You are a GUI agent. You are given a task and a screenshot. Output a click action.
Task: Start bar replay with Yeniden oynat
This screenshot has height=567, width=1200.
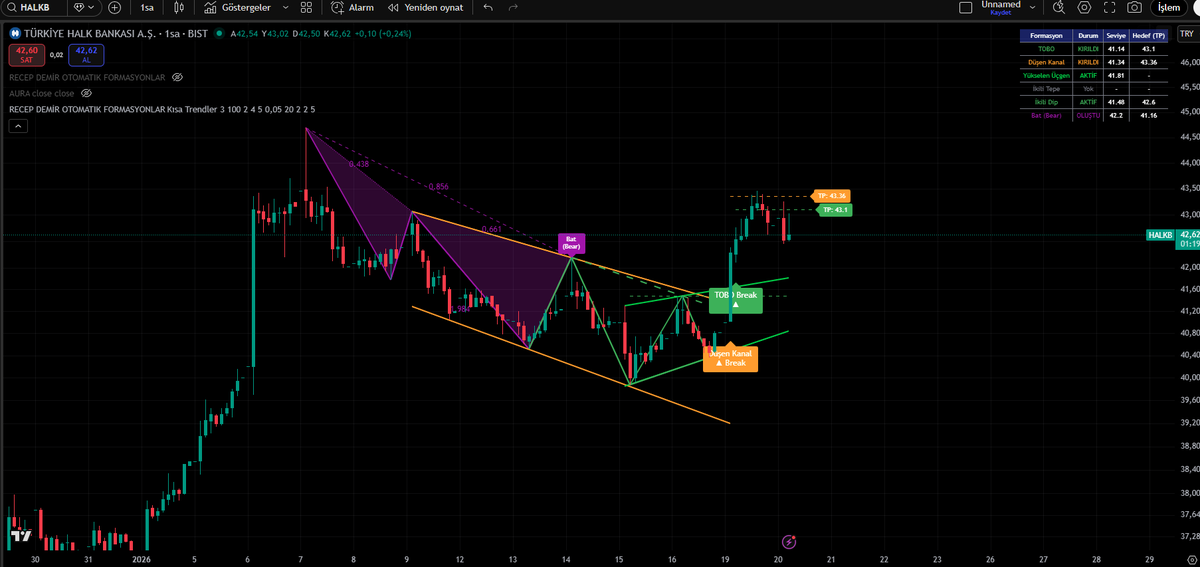[x=425, y=7]
